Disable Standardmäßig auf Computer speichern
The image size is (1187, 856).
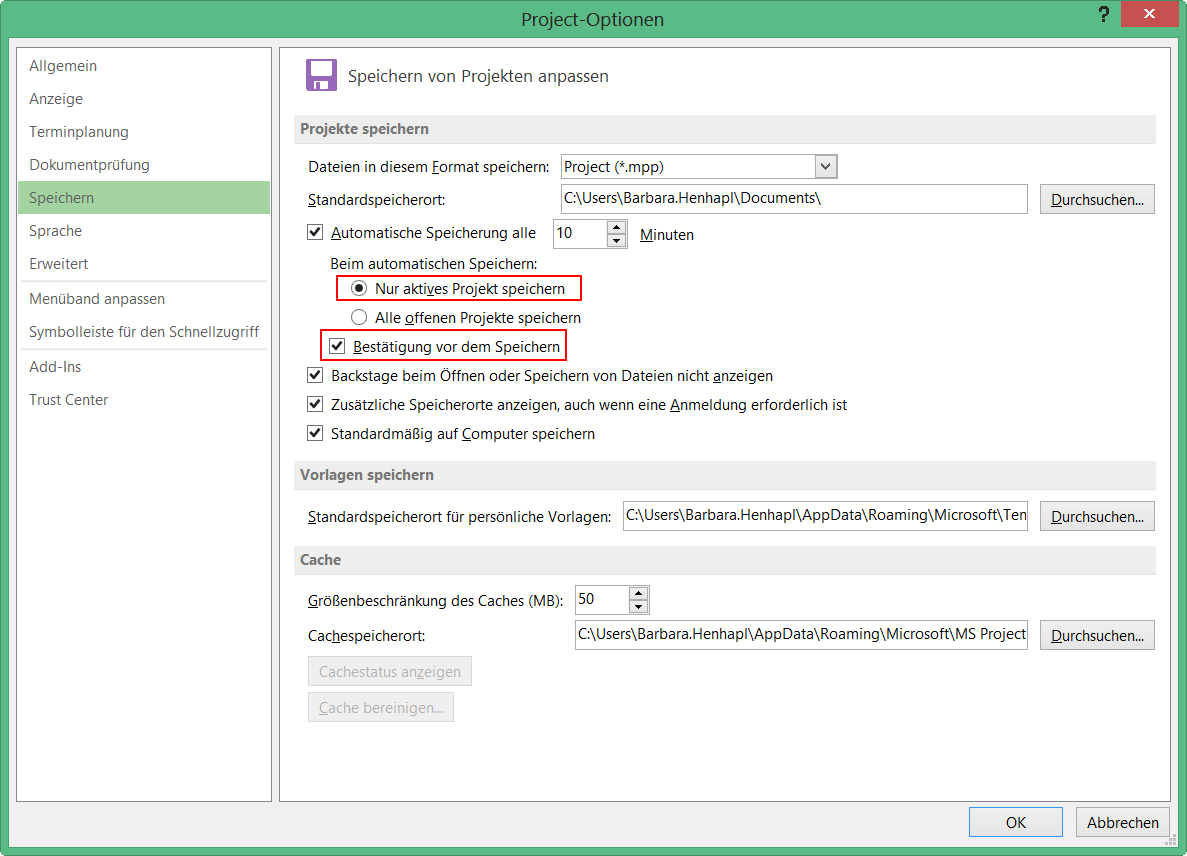click(316, 434)
